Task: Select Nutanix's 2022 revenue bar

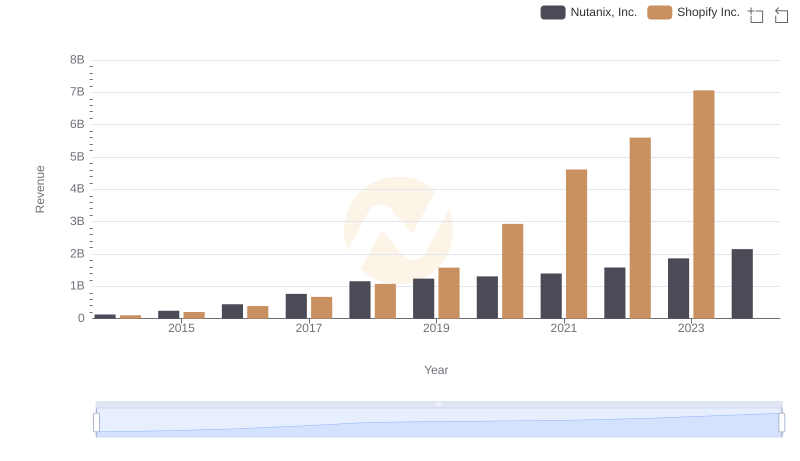Action: point(615,293)
